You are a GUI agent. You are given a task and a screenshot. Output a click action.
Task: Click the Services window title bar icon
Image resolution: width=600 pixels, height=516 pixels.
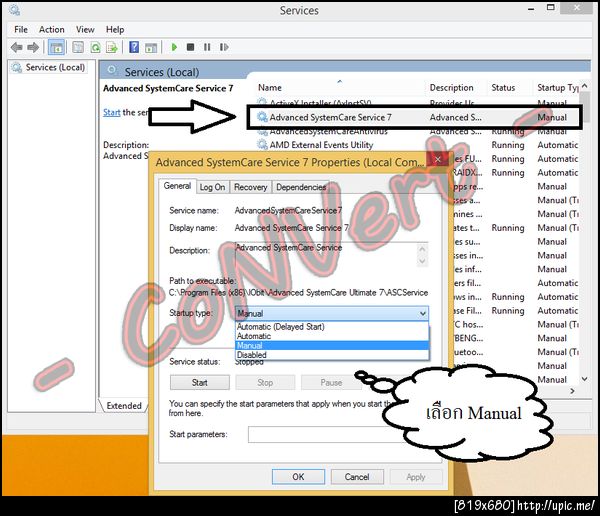tap(14, 10)
